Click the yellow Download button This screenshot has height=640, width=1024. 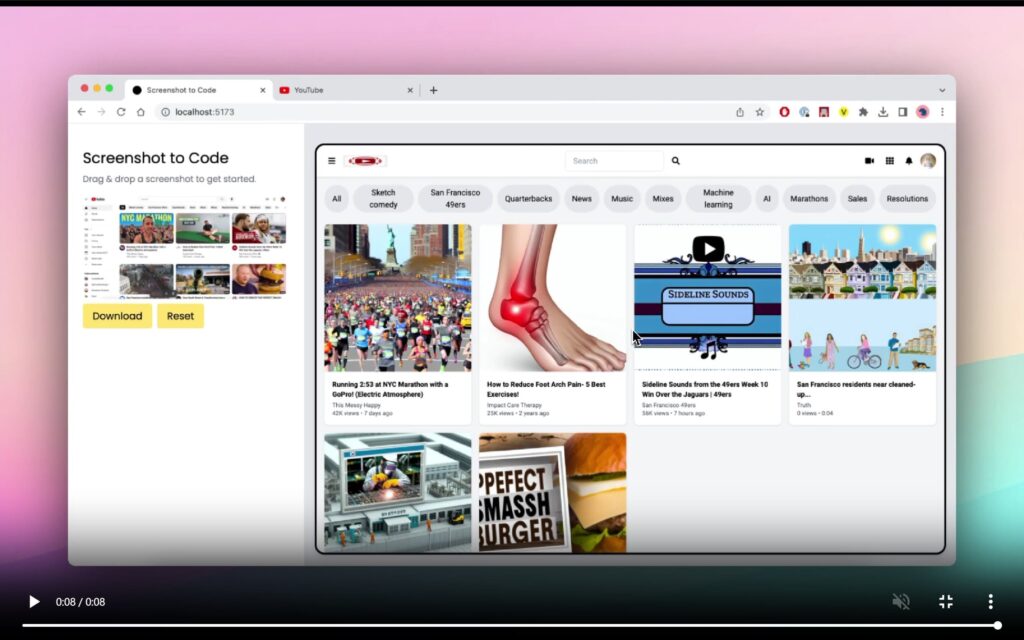(117, 316)
